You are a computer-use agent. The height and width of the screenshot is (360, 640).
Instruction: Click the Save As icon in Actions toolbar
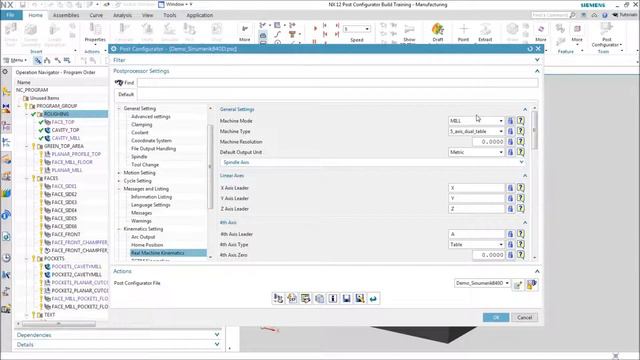pos(360,299)
